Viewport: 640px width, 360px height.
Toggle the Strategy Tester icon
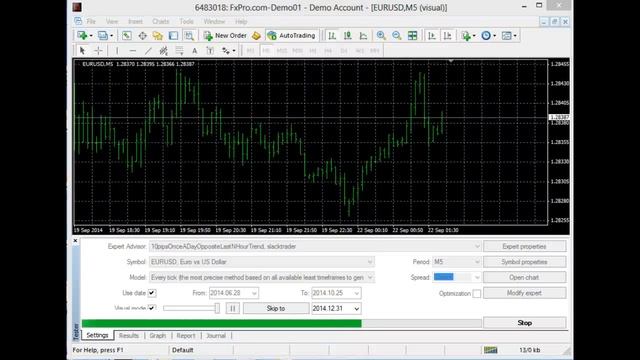pos(189,36)
